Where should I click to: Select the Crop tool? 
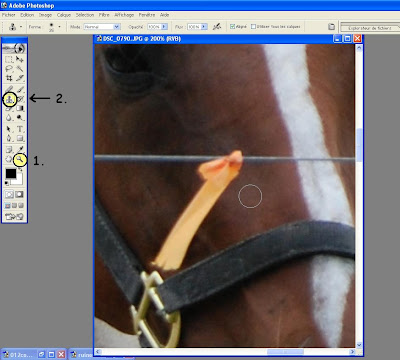pyautogui.click(x=9, y=78)
